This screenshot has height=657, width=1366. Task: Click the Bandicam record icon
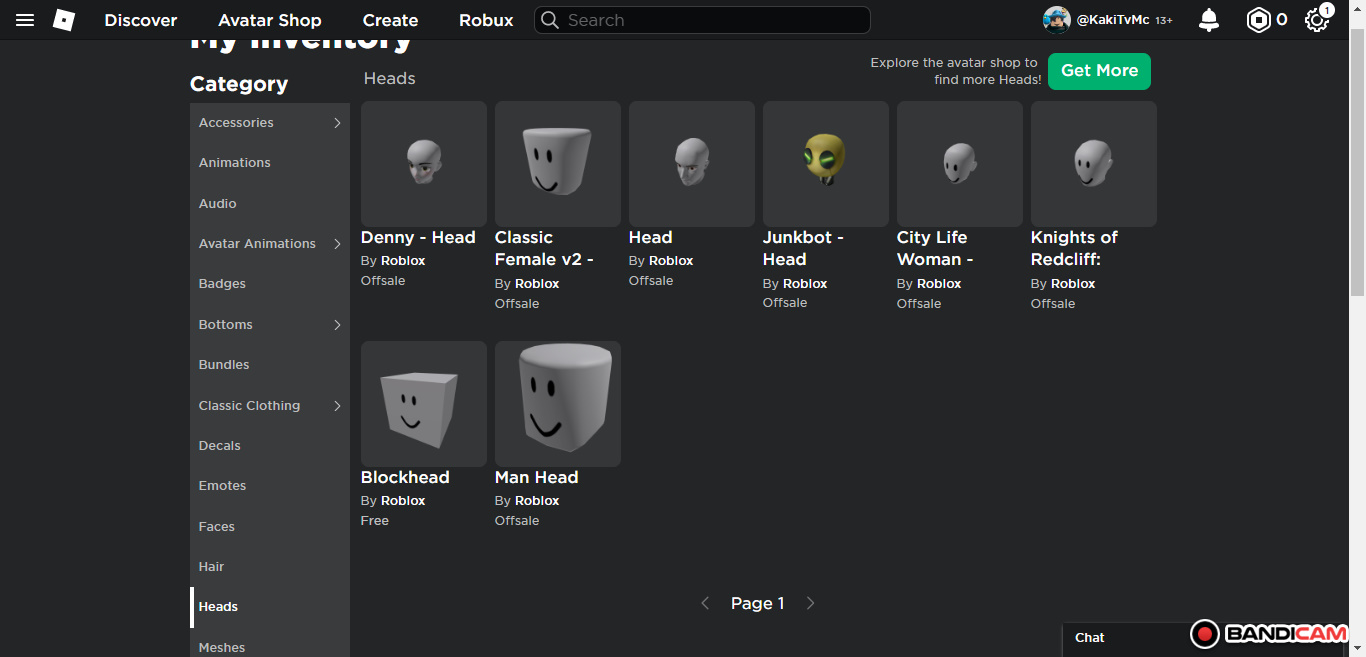pyautogui.click(x=1205, y=634)
